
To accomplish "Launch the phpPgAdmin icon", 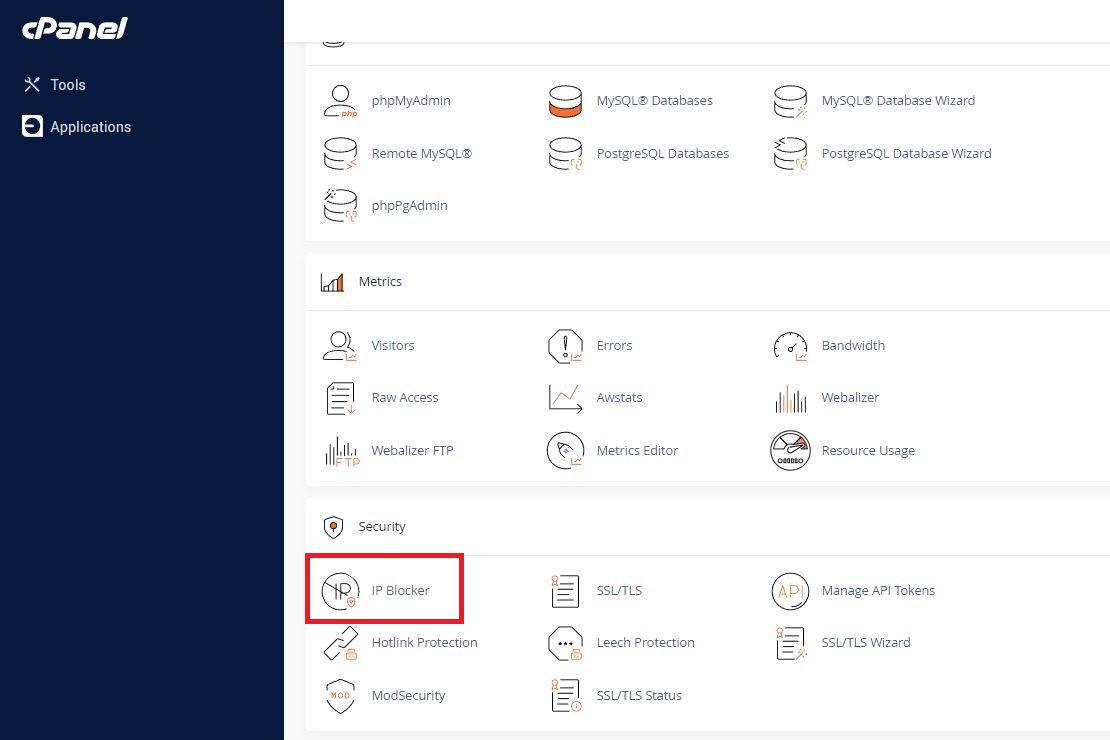I will (341, 205).
